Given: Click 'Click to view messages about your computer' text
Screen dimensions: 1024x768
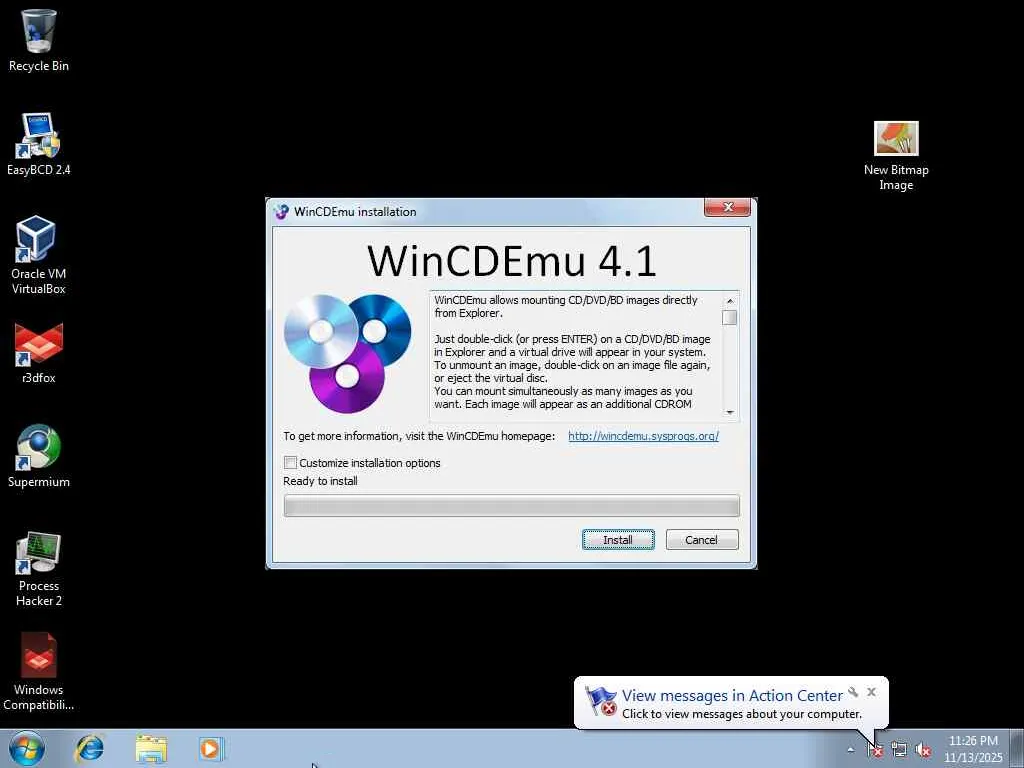Looking at the screenshot, I should pyautogui.click(x=742, y=714).
